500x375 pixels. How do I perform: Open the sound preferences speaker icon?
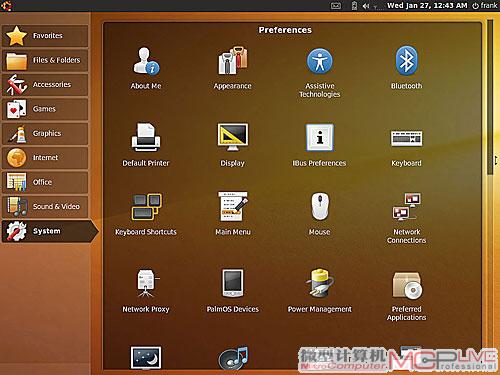tap(233, 358)
